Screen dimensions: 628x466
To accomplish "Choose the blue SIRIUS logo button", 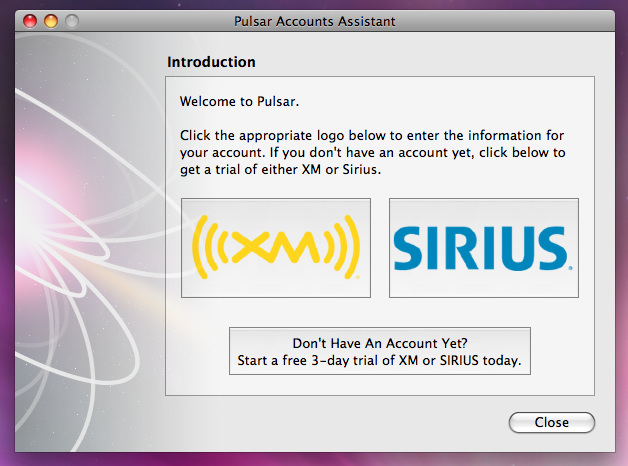I will point(484,248).
